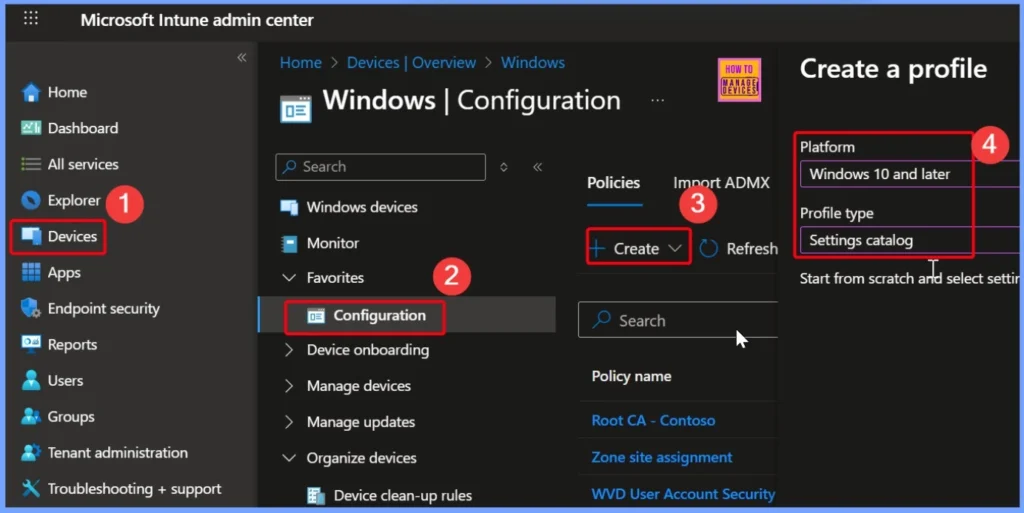Click the All services list icon

(31, 164)
